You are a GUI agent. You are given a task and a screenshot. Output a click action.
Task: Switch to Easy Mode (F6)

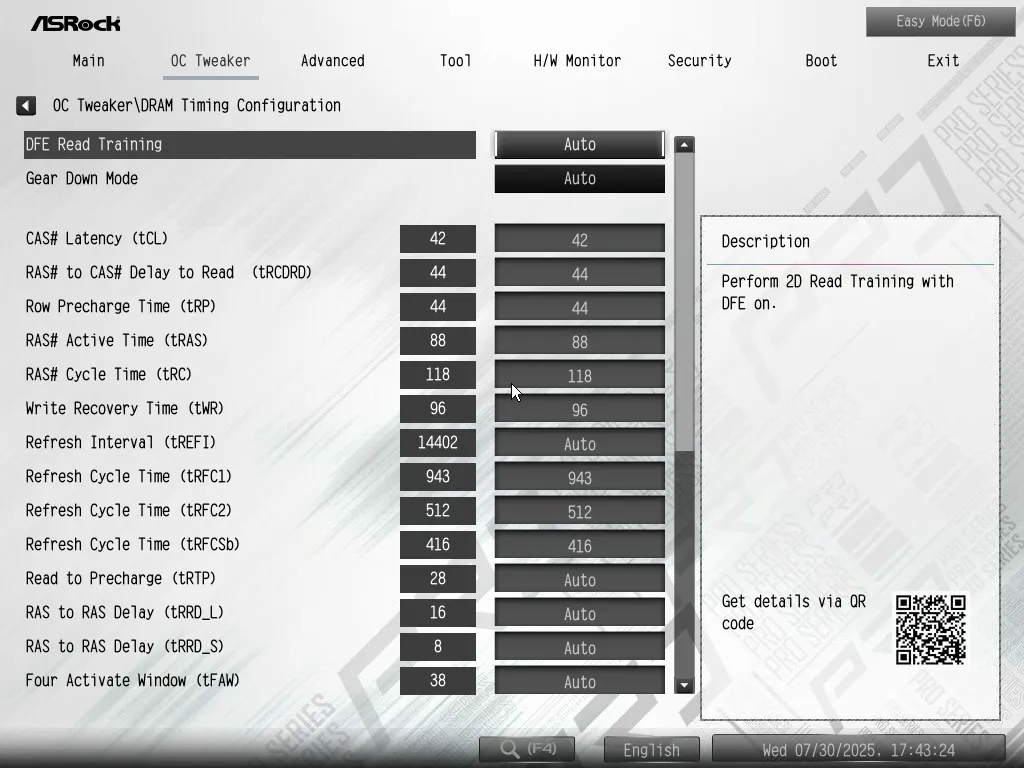(940, 22)
